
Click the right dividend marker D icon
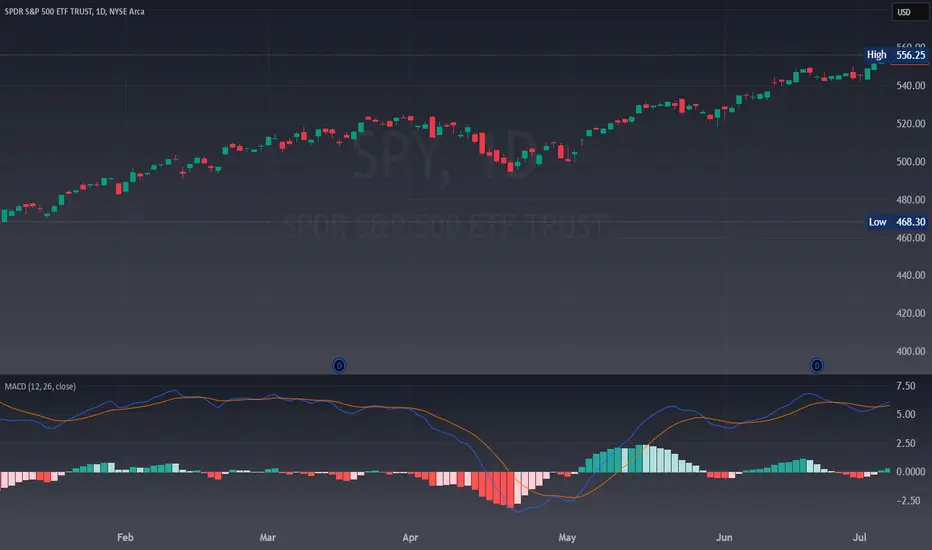tap(817, 365)
